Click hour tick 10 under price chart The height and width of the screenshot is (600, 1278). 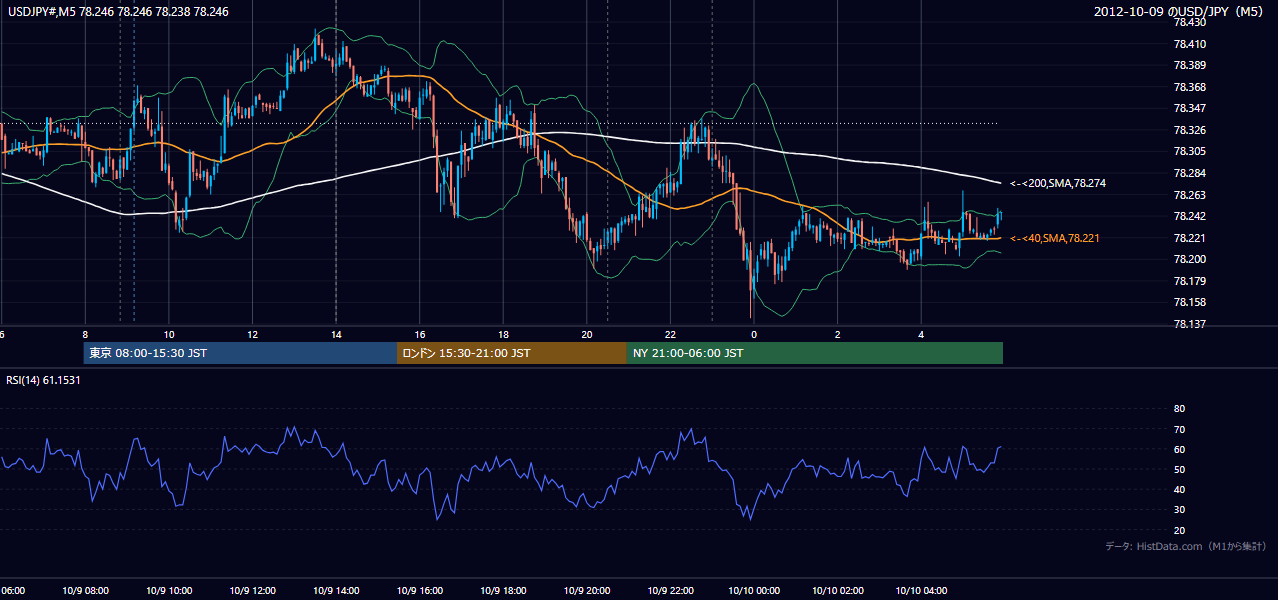click(x=169, y=335)
